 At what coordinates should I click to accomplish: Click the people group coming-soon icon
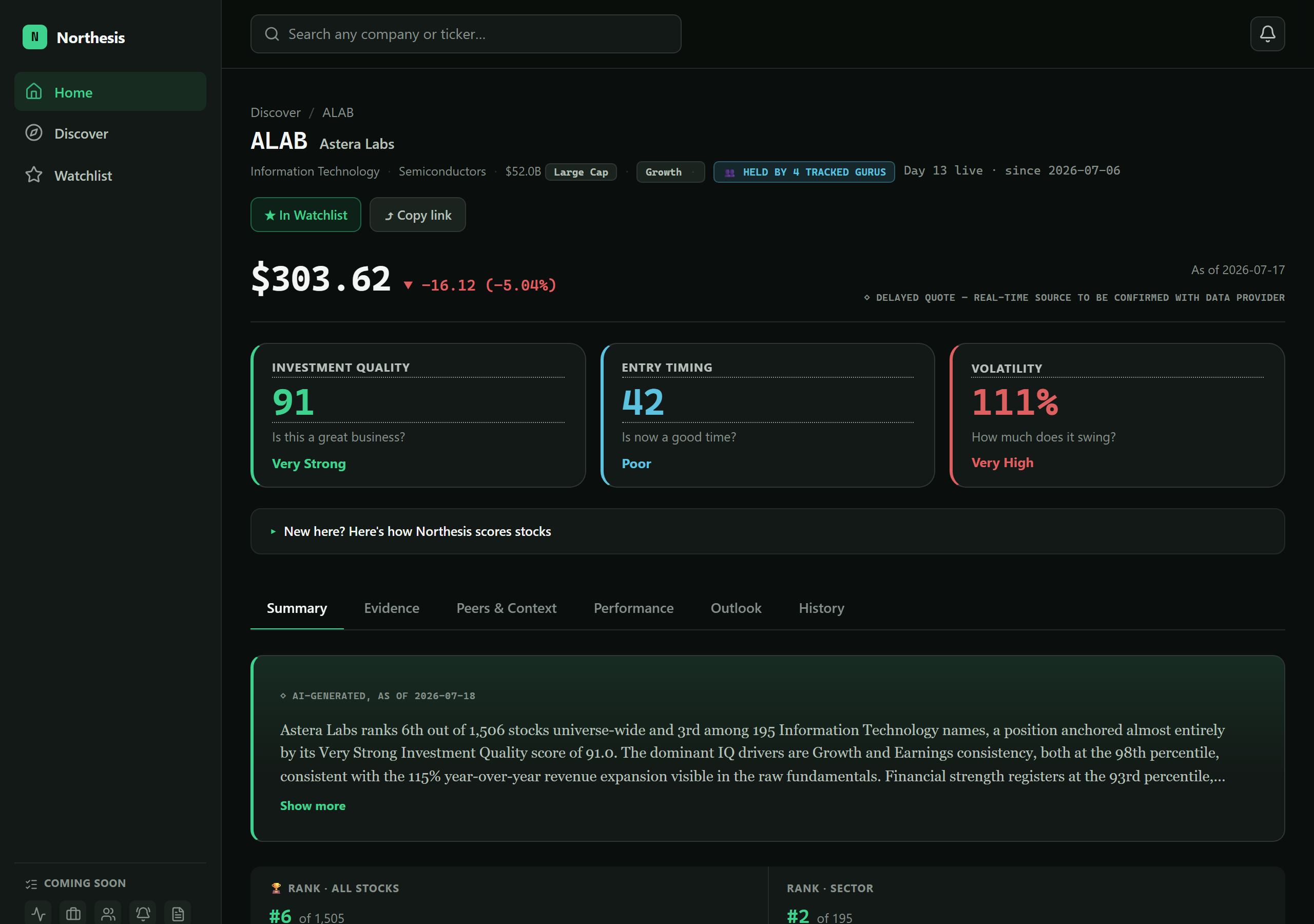(108, 913)
